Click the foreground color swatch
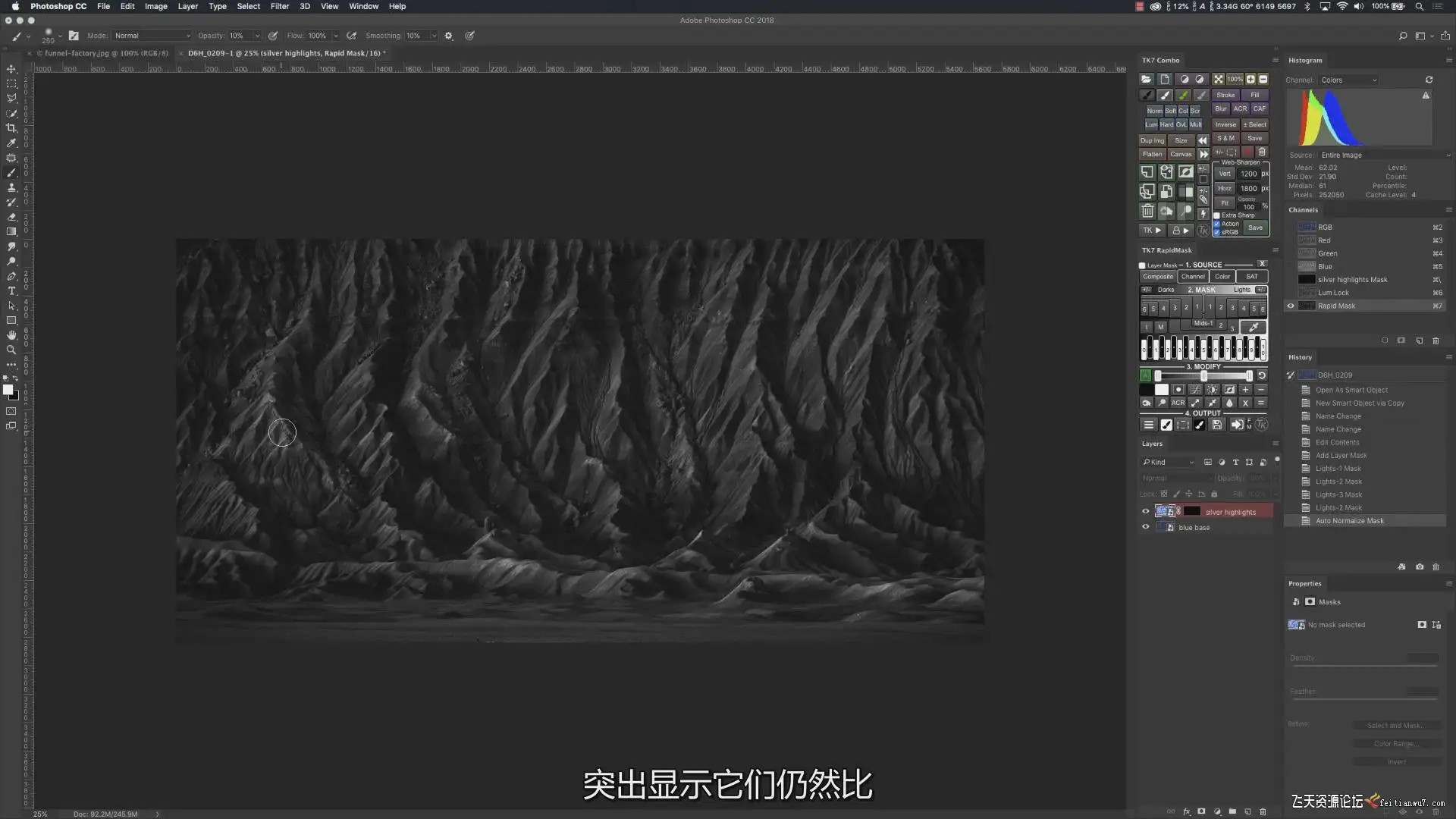 [8, 390]
